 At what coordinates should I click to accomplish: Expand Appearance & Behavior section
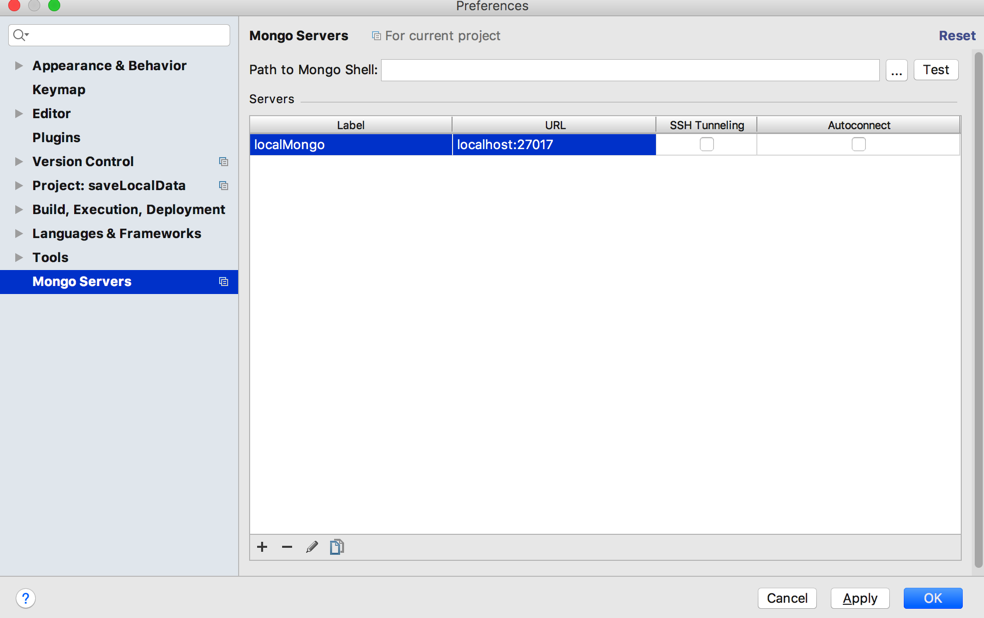click(x=19, y=65)
